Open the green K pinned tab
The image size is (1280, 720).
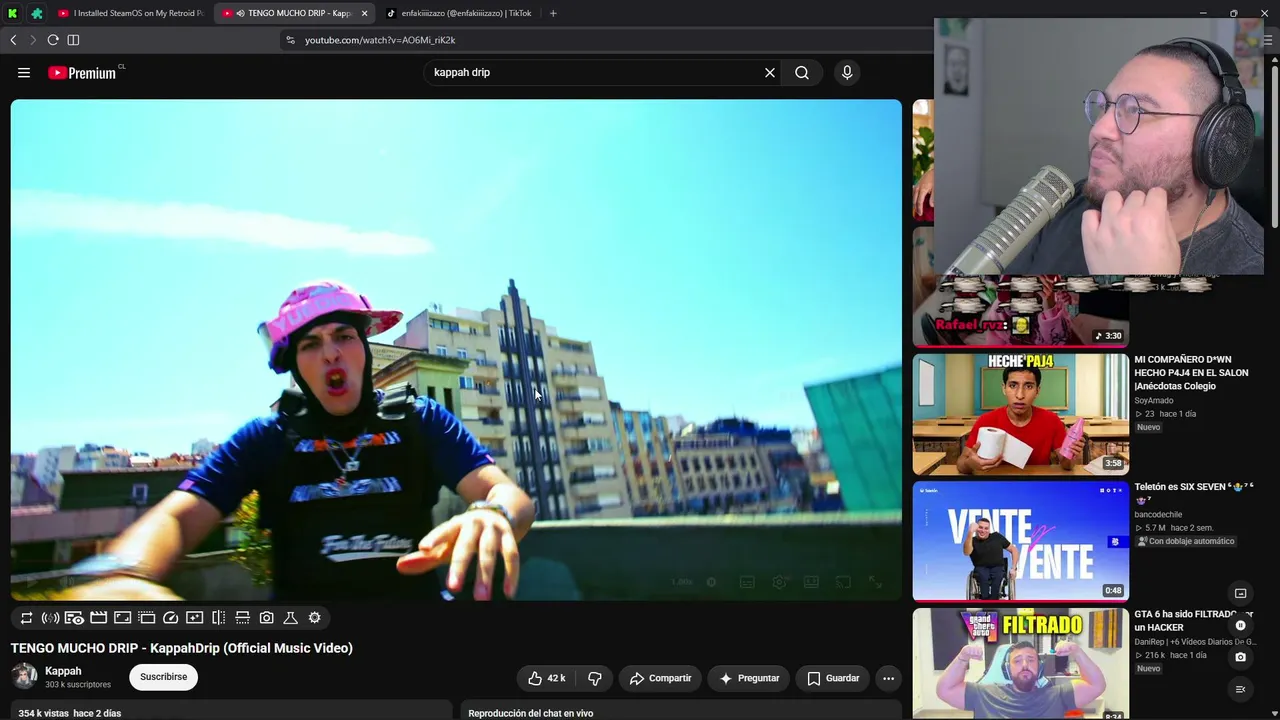pyautogui.click(x=14, y=13)
